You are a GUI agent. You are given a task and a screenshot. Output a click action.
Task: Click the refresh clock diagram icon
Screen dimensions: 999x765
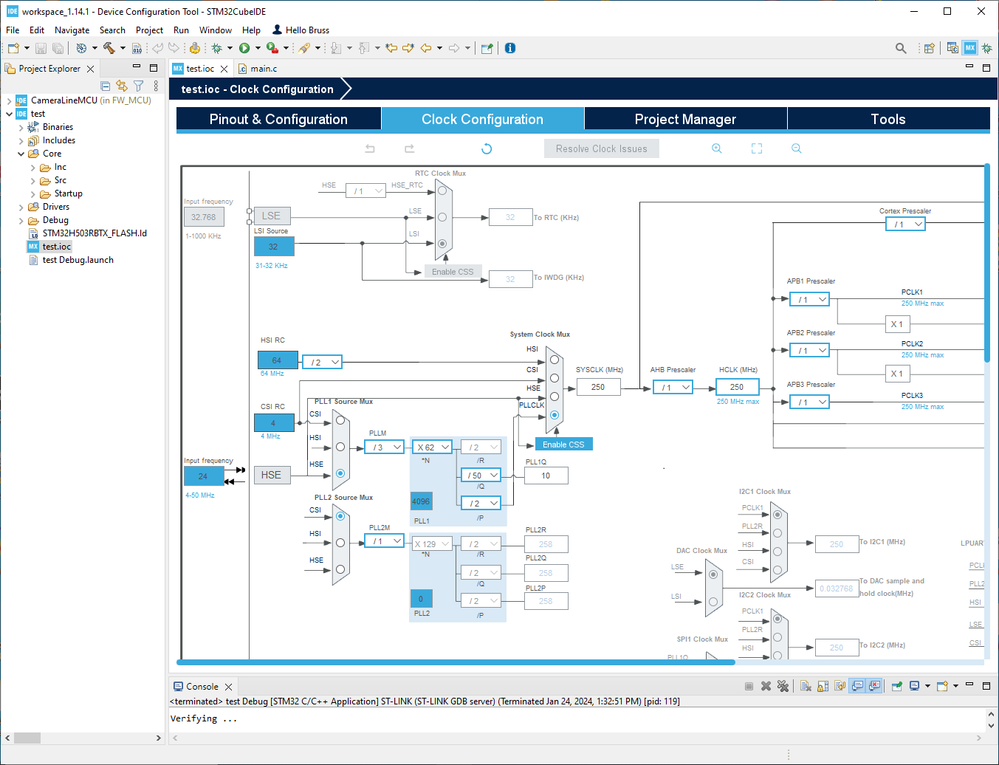[x=486, y=148]
